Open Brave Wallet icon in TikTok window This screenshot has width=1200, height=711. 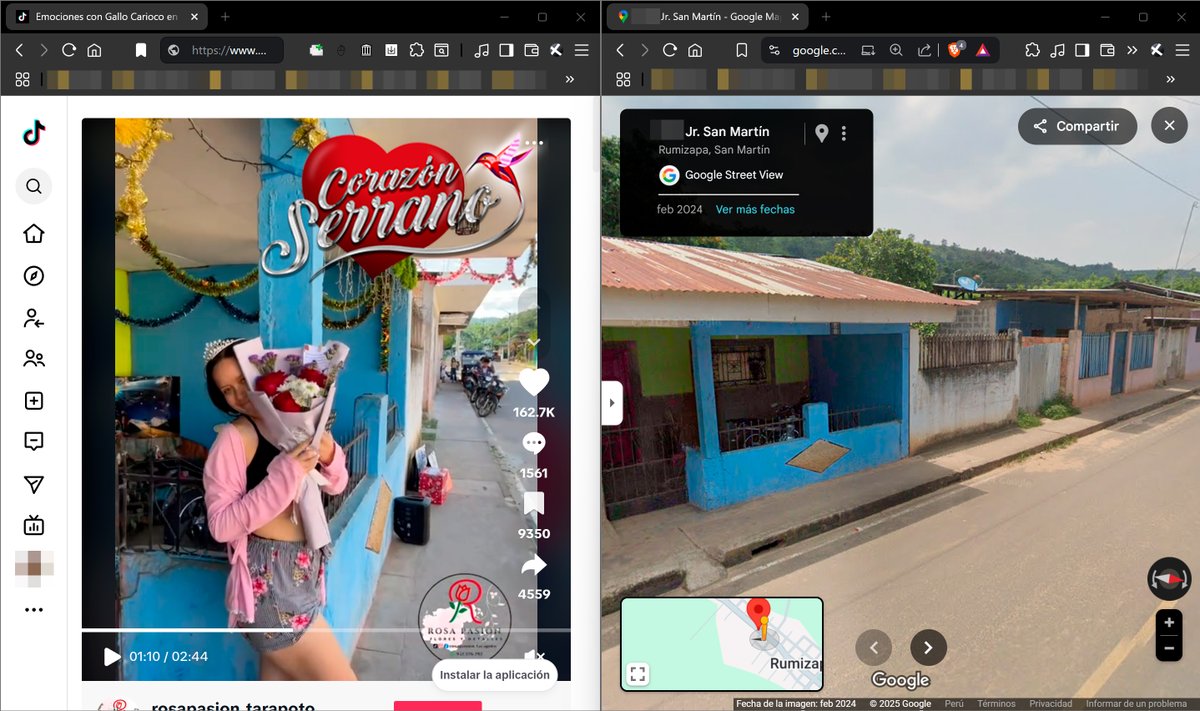(x=531, y=50)
